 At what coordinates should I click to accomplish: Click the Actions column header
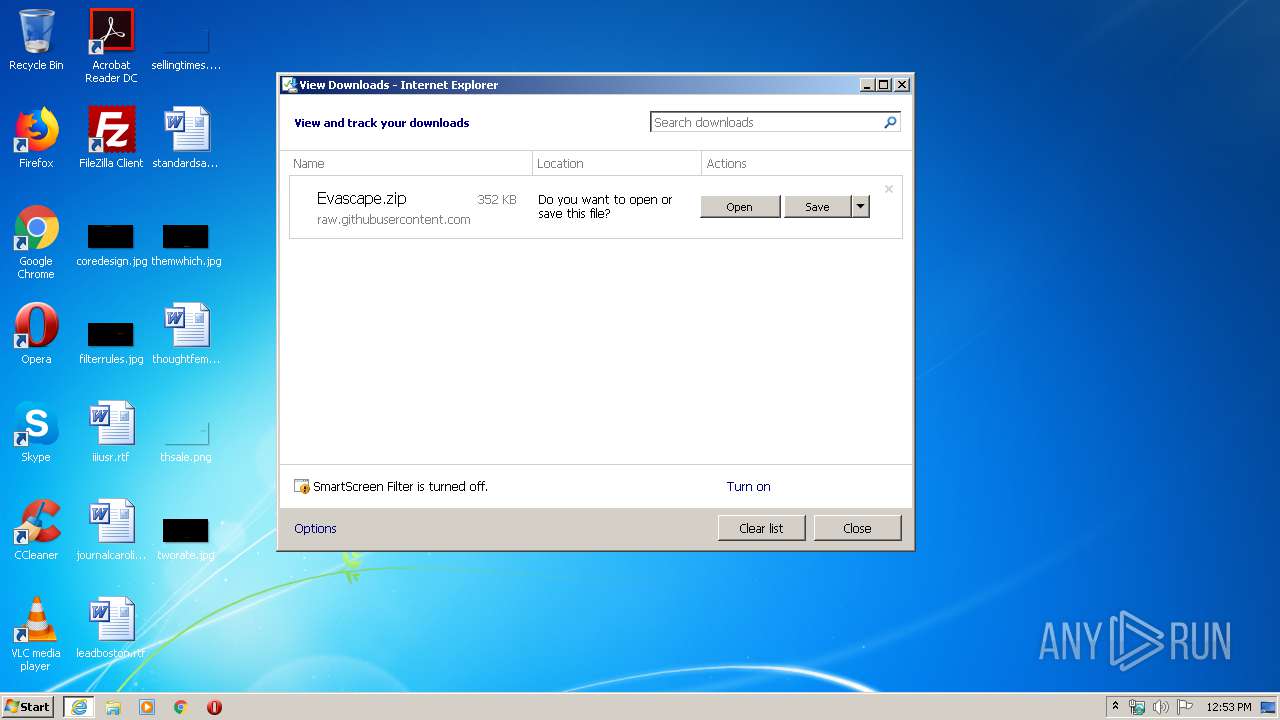(x=802, y=163)
